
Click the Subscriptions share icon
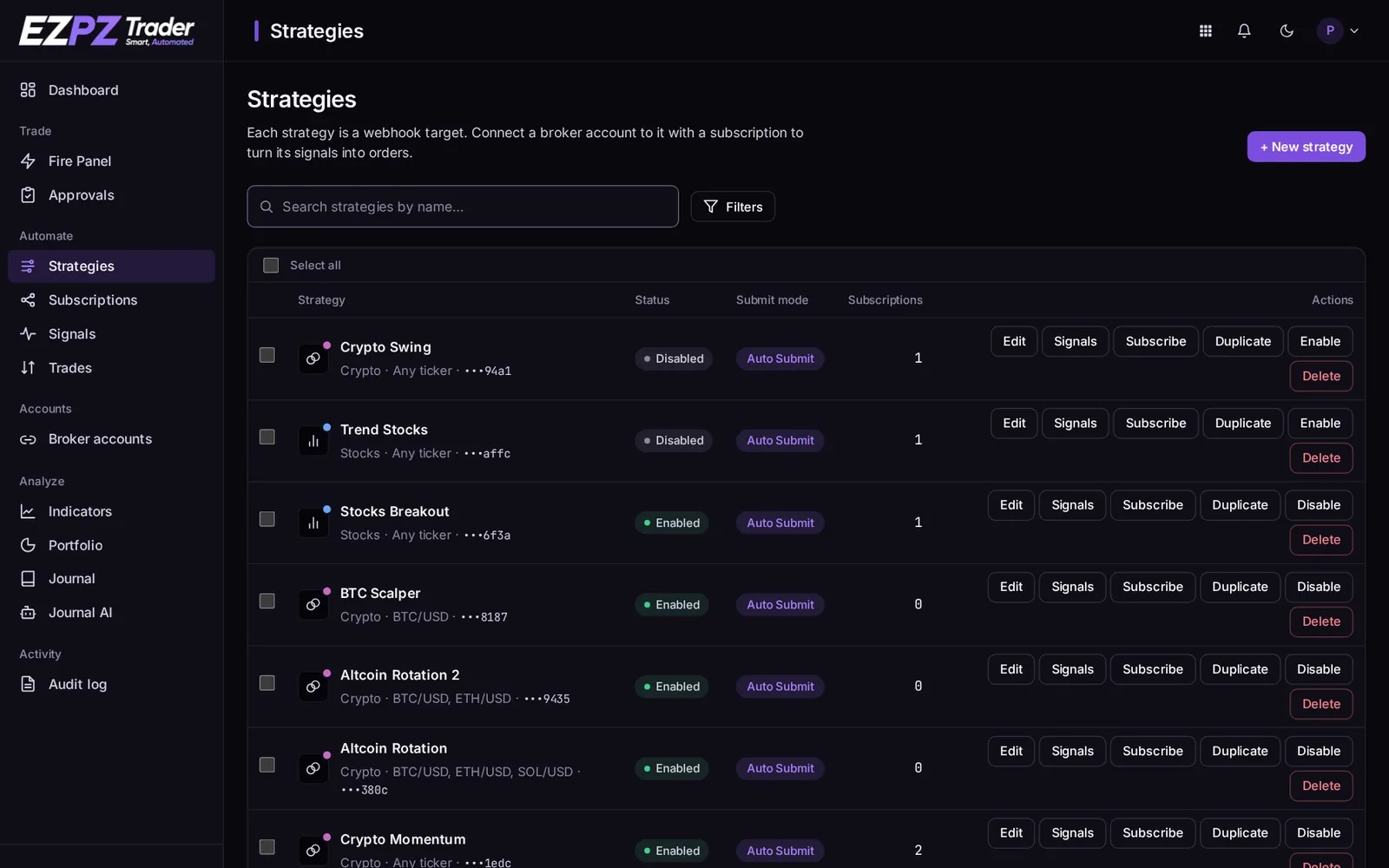28,300
